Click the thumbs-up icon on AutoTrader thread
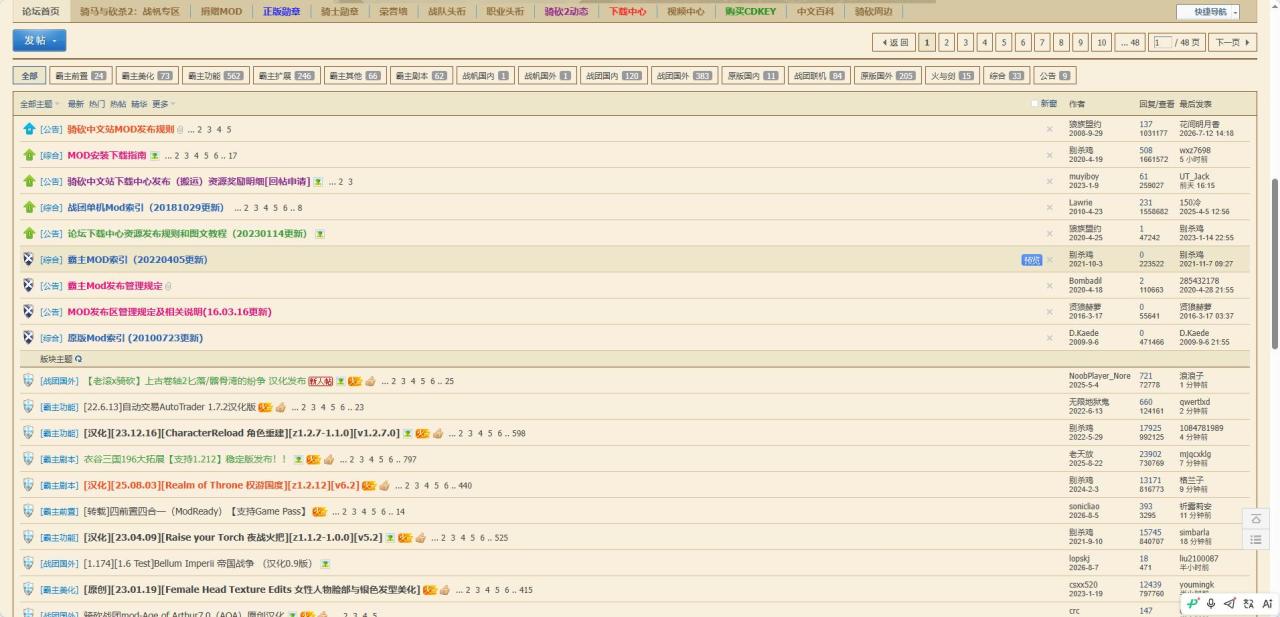Image resolution: width=1280 pixels, height=617 pixels. (280, 407)
